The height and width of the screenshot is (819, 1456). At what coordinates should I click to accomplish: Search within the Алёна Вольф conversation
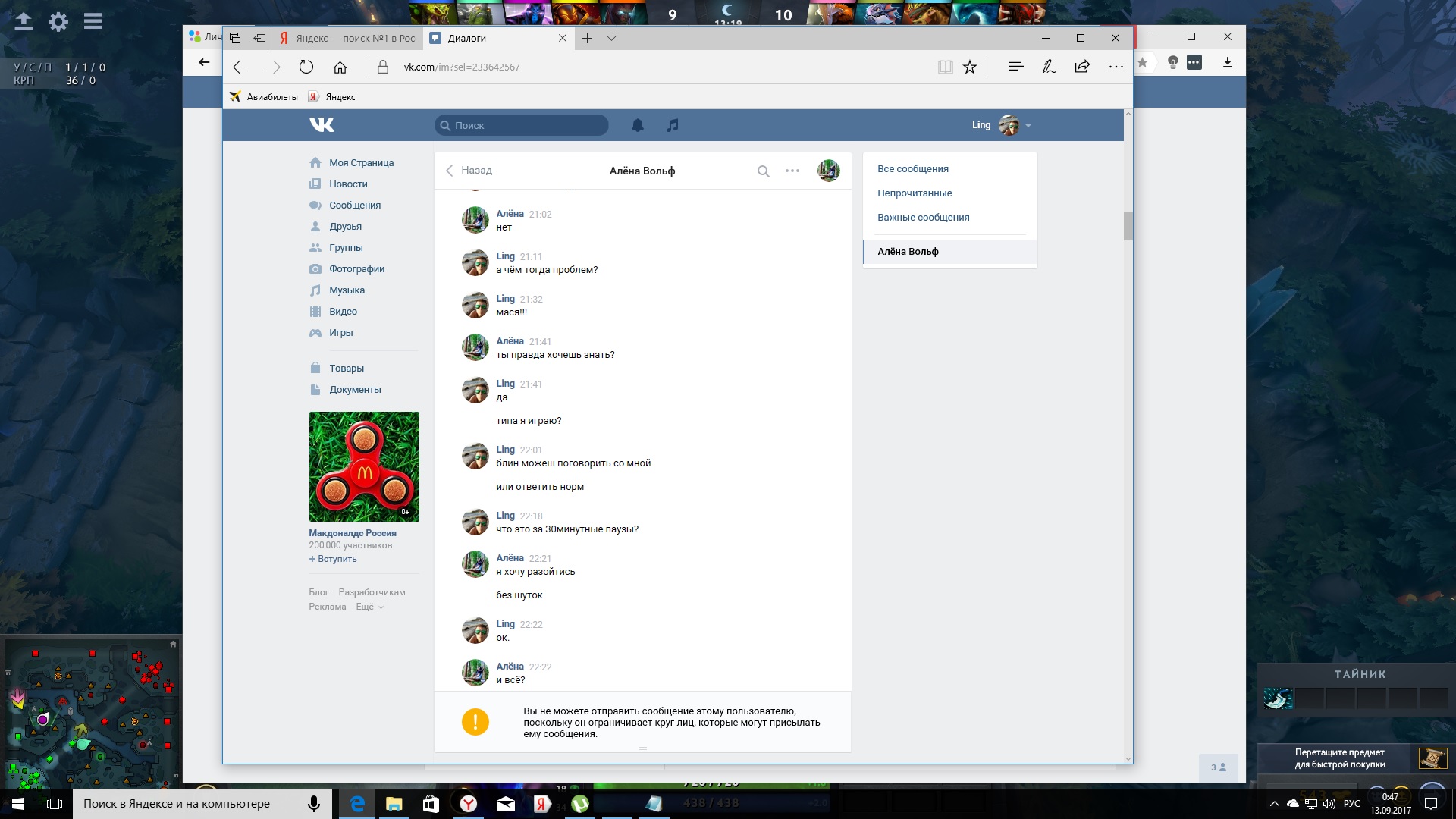click(764, 171)
